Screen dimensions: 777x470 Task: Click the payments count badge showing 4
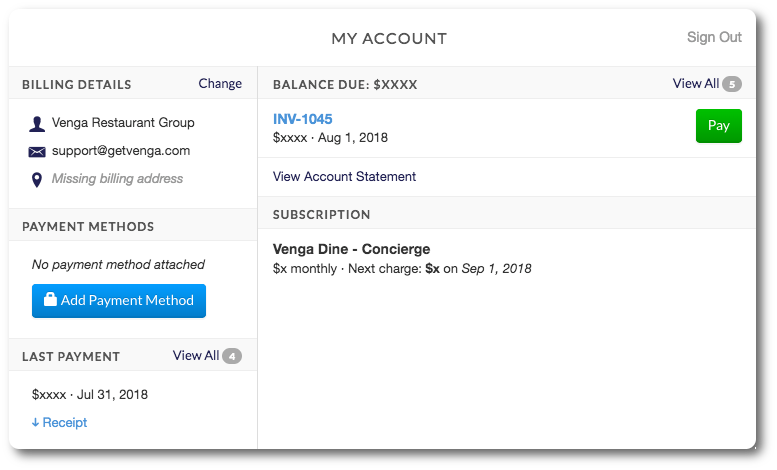pyautogui.click(x=232, y=356)
